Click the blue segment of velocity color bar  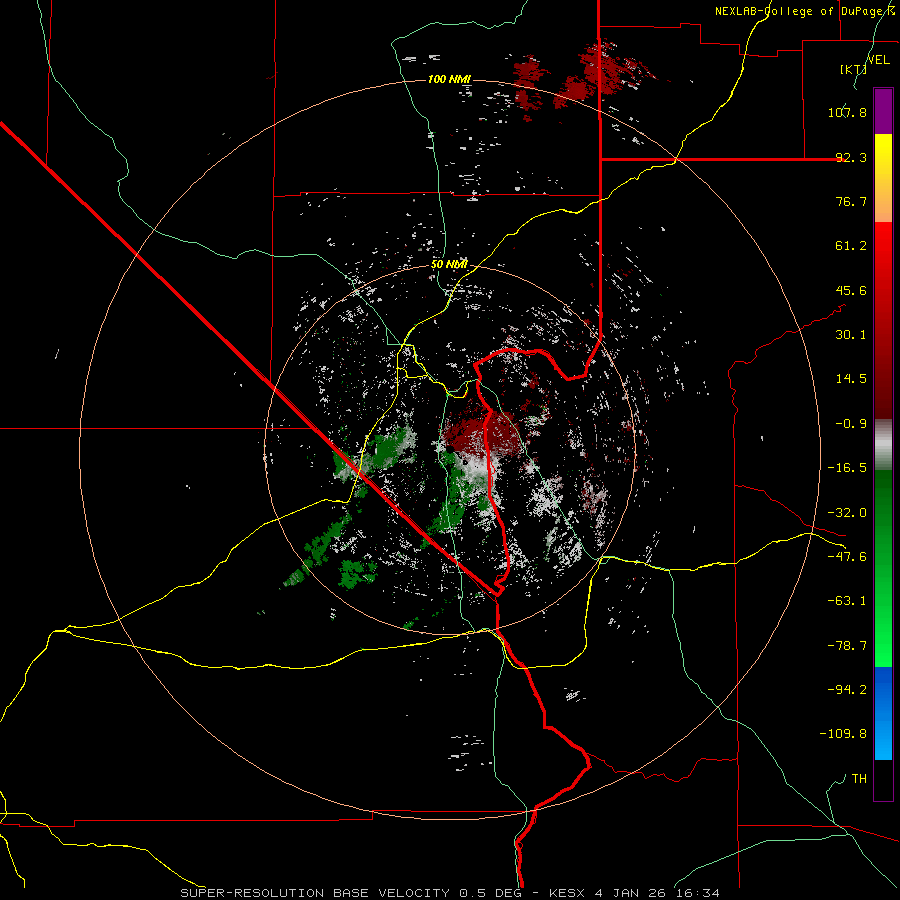pyautogui.click(x=883, y=713)
